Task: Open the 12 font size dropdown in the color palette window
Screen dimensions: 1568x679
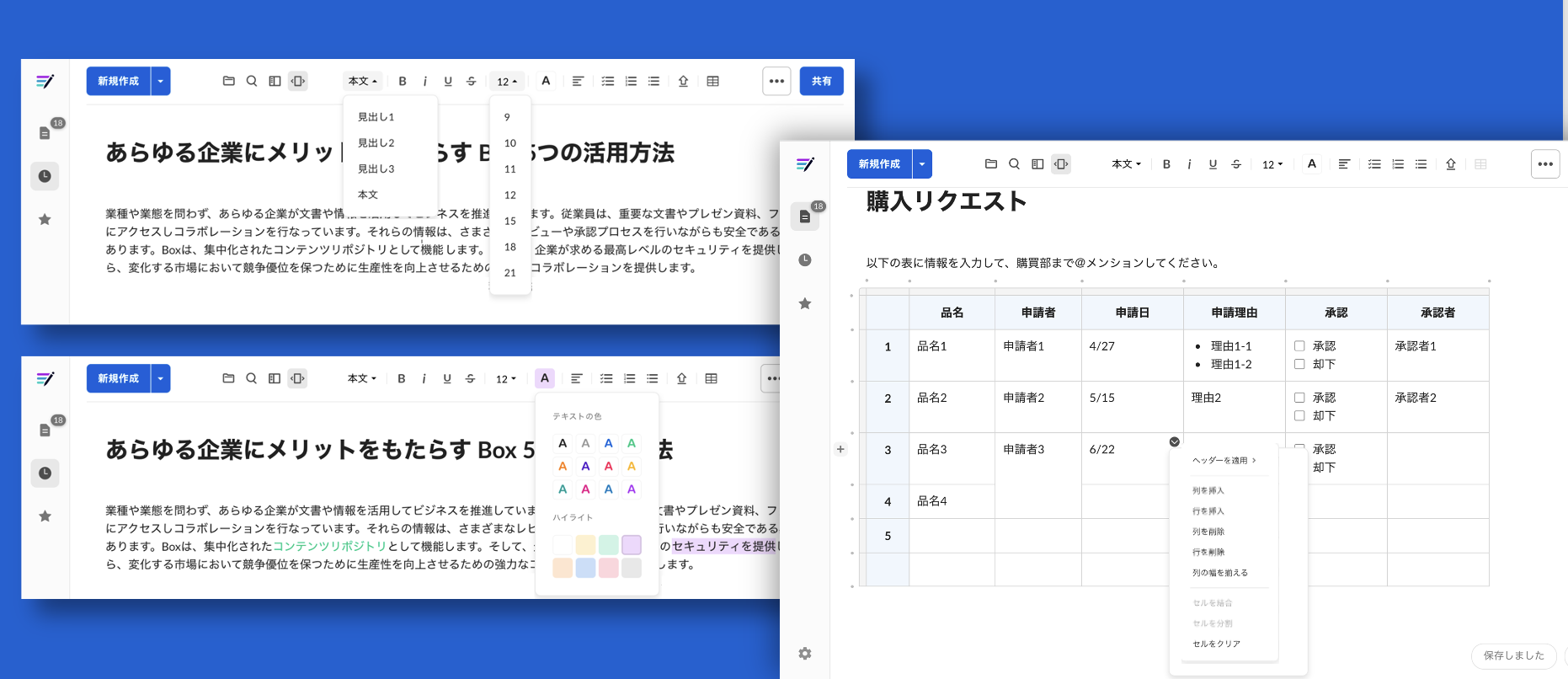Action: (505, 378)
